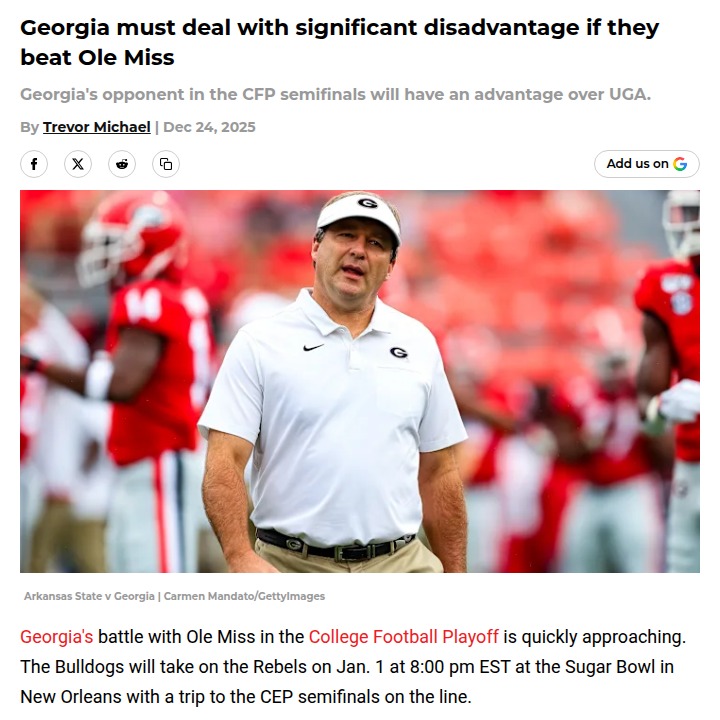This screenshot has height=720, width=720.
Task: Click the 'By' label before the author name
Action: coord(29,127)
